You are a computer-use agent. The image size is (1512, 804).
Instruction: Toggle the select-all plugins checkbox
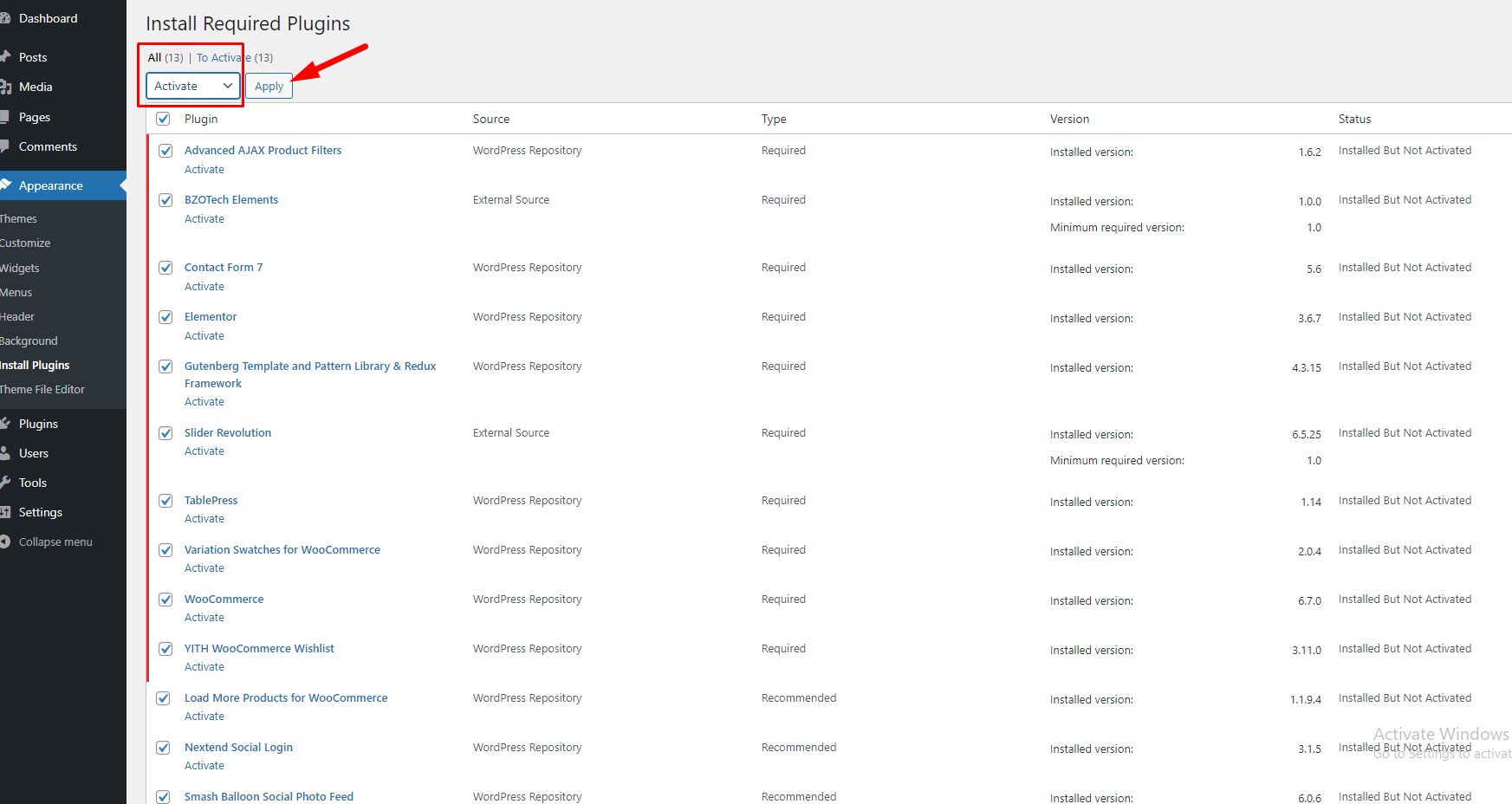point(163,119)
